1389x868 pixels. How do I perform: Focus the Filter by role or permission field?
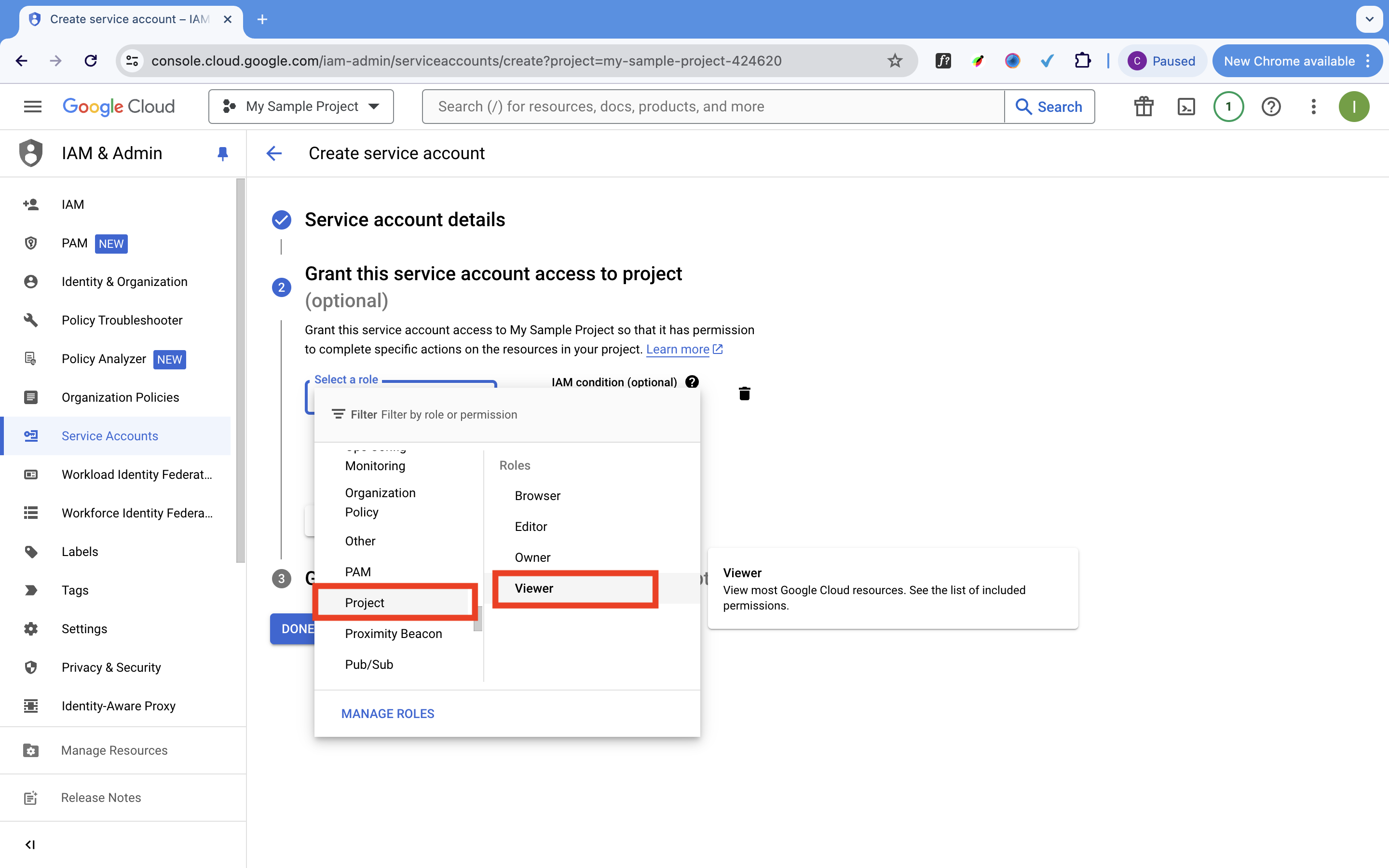coord(507,415)
